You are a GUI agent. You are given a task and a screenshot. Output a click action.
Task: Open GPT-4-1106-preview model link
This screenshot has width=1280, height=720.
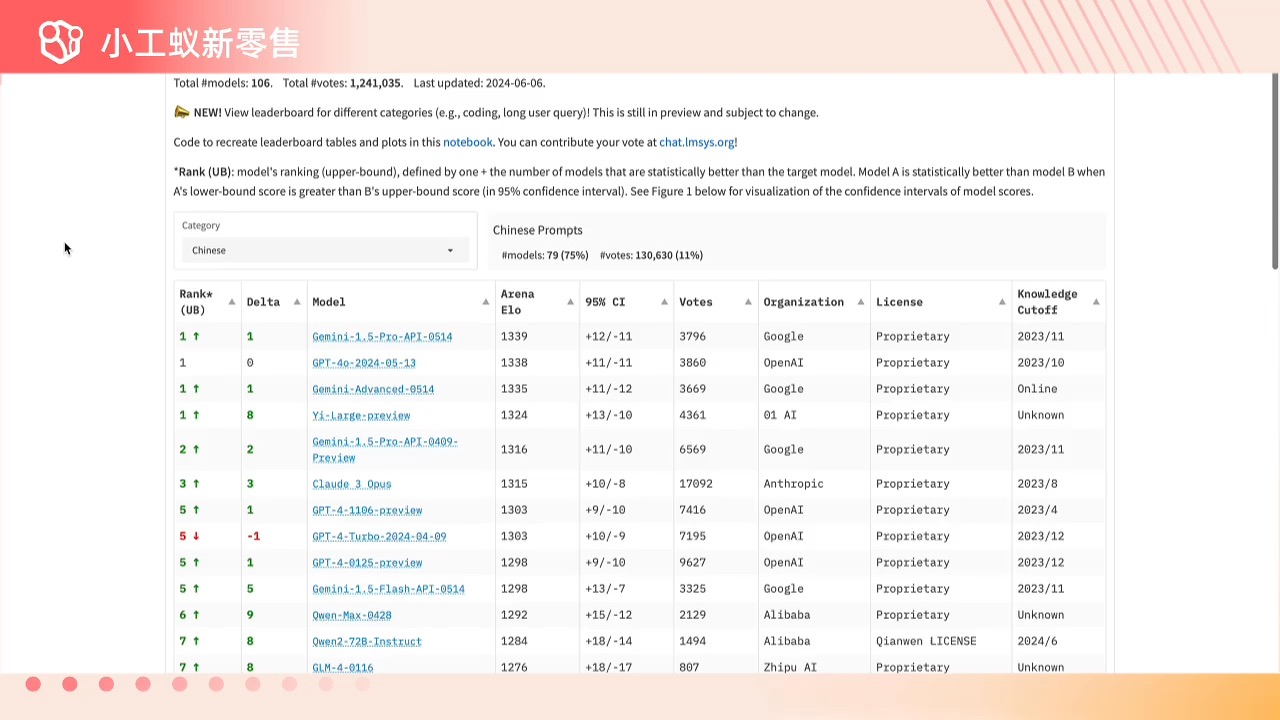[367, 510]
